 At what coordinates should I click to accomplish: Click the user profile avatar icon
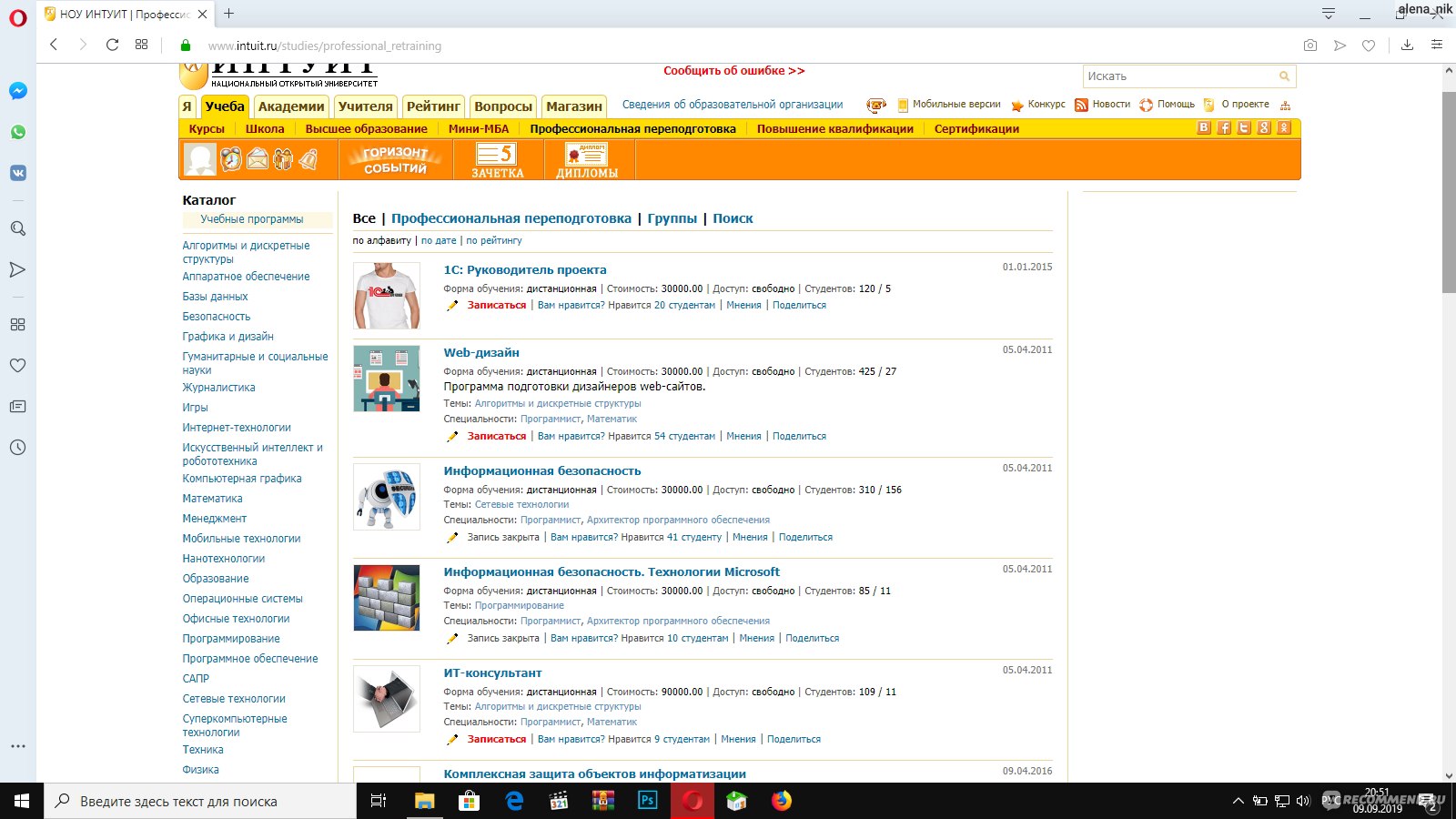(200, 159)
